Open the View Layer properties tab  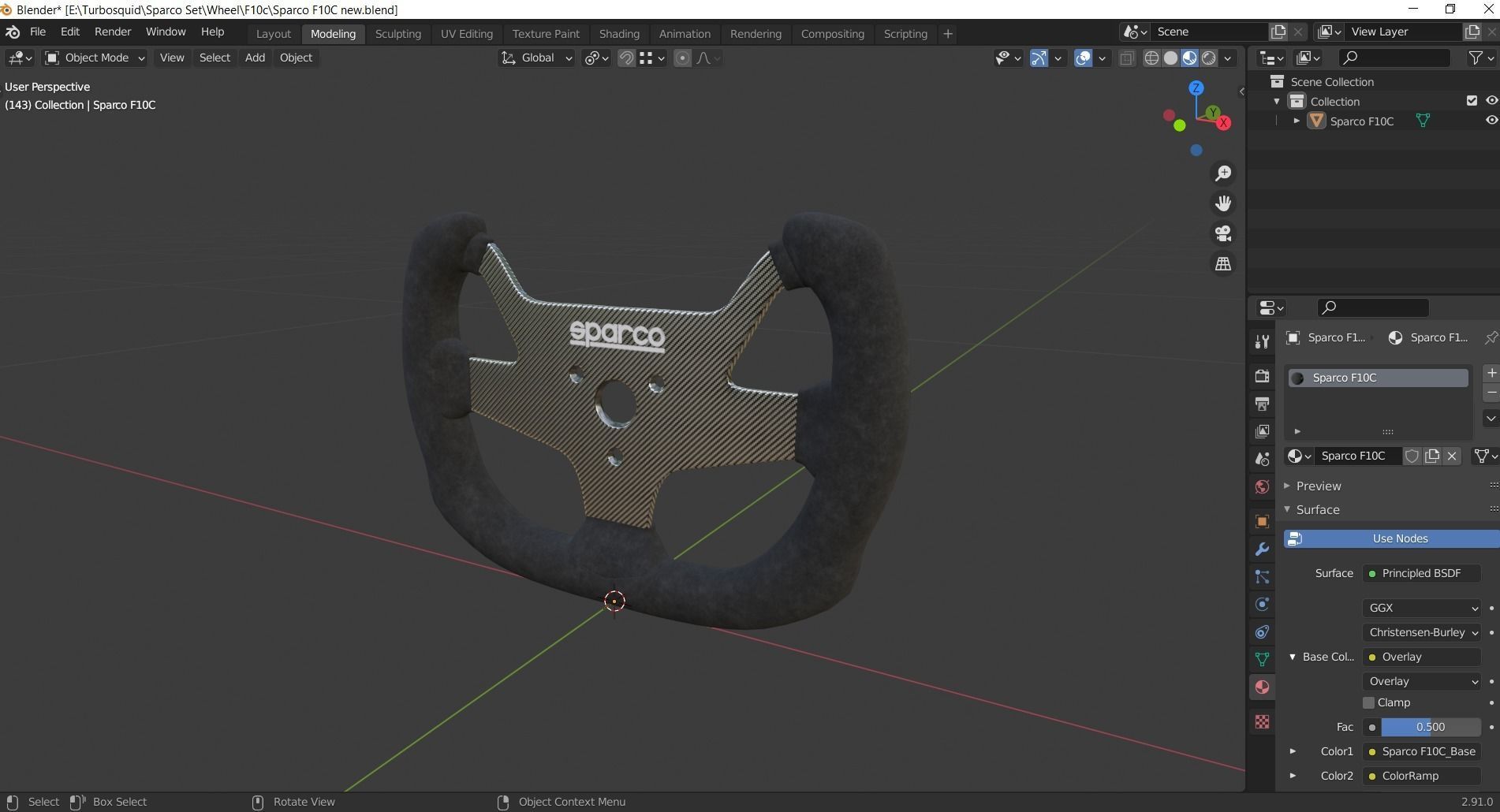pyautogui.click(x=1262, y=431)
